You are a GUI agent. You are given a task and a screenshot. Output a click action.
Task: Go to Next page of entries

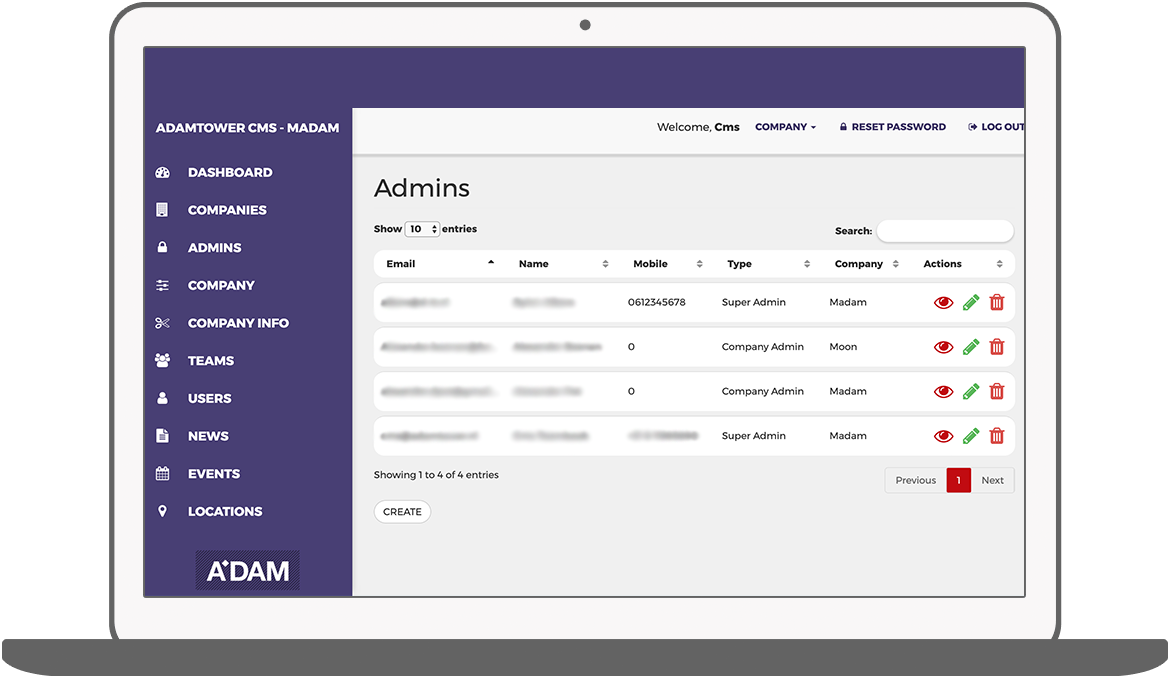992,480
